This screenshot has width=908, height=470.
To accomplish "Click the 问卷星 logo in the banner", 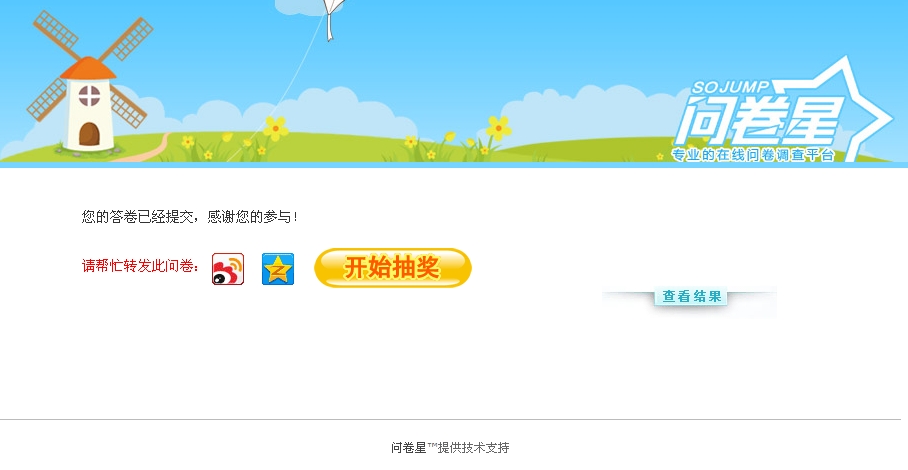I will click(759, 121).
